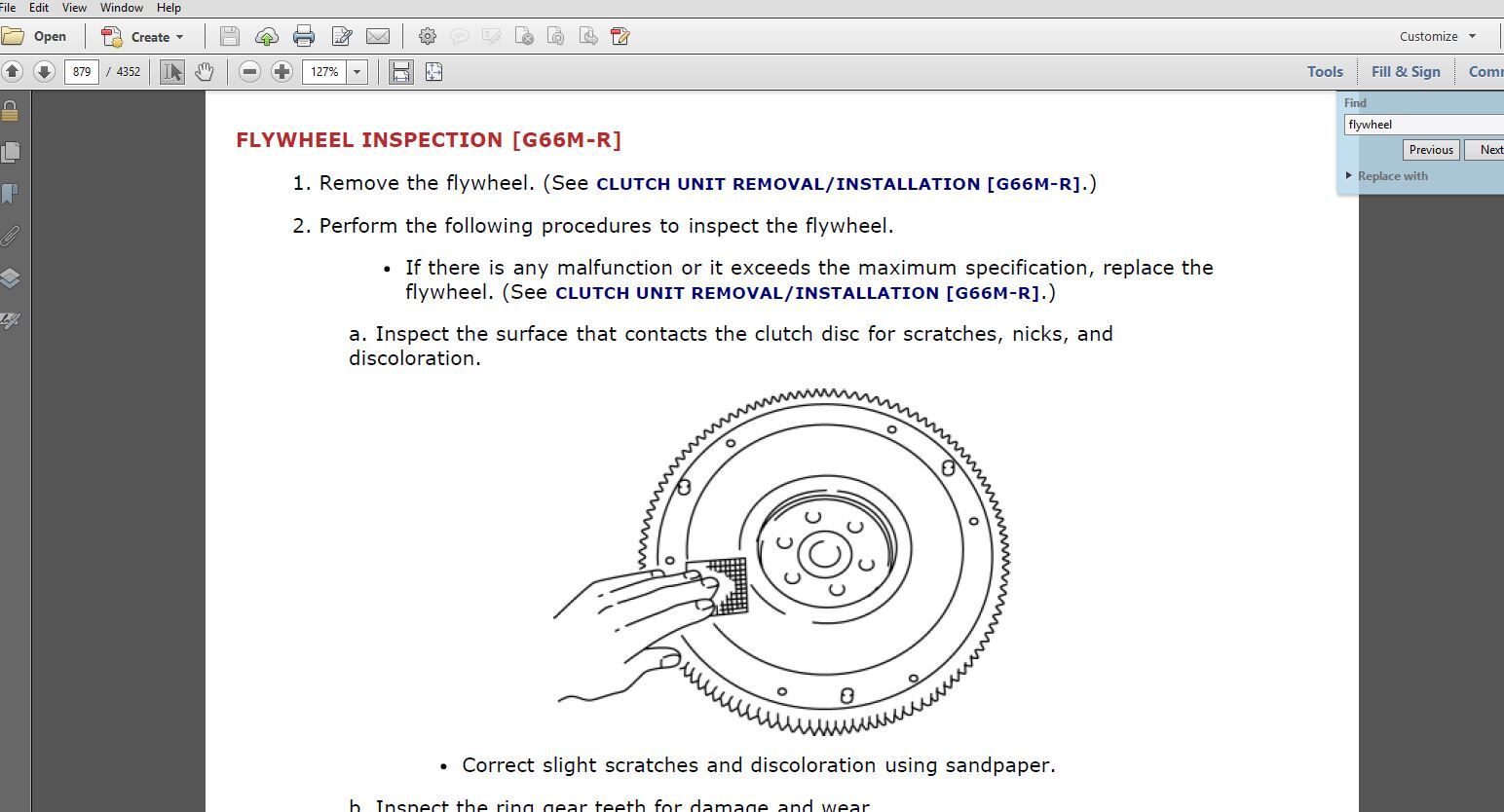This screenshot has width=1504, height=812.
Task: Show the Layers side panel
Action: tap(11, 278)
